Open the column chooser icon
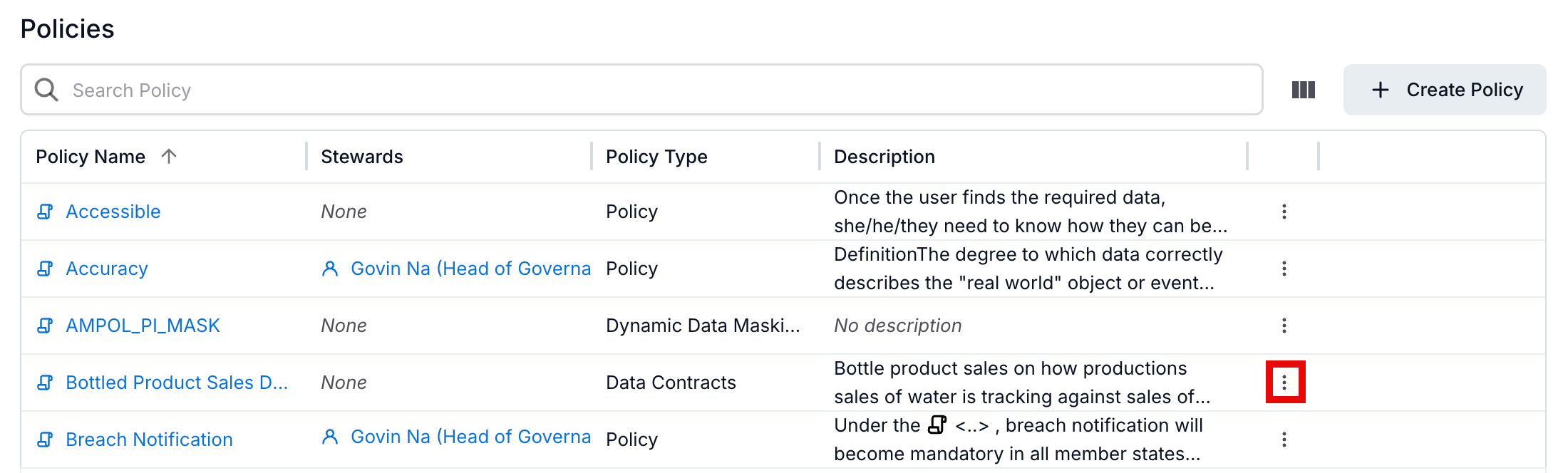The width and height of the screenshot is (1568, 473). point(1303,90)
